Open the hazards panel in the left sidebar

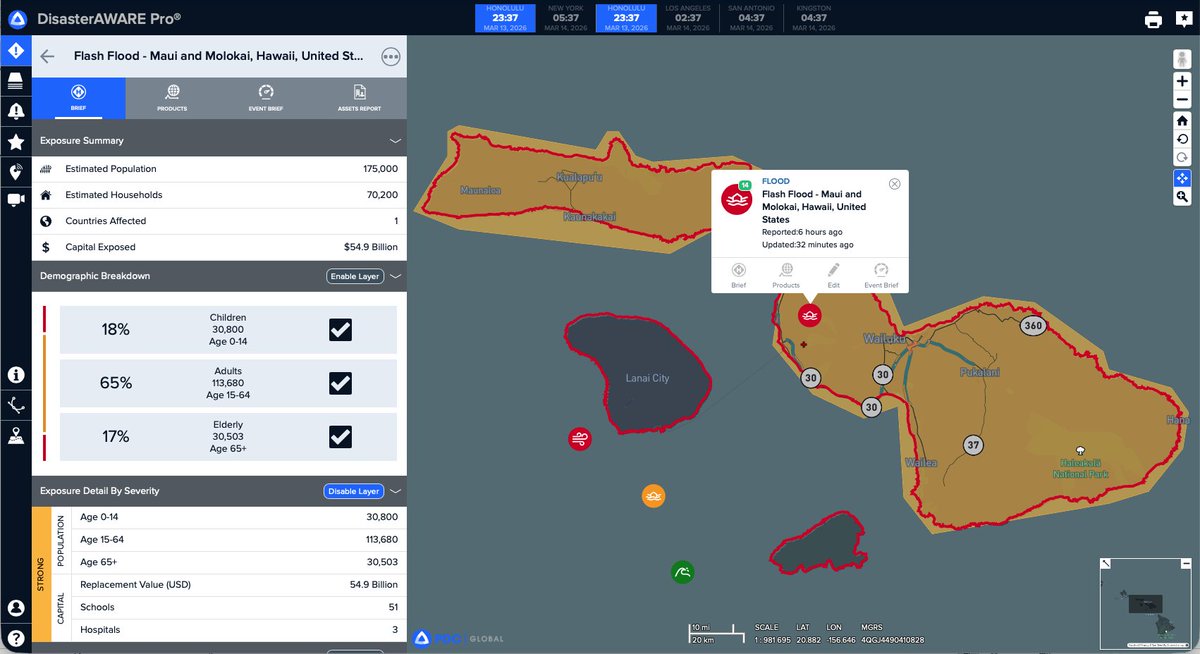[x=15, y=50]
